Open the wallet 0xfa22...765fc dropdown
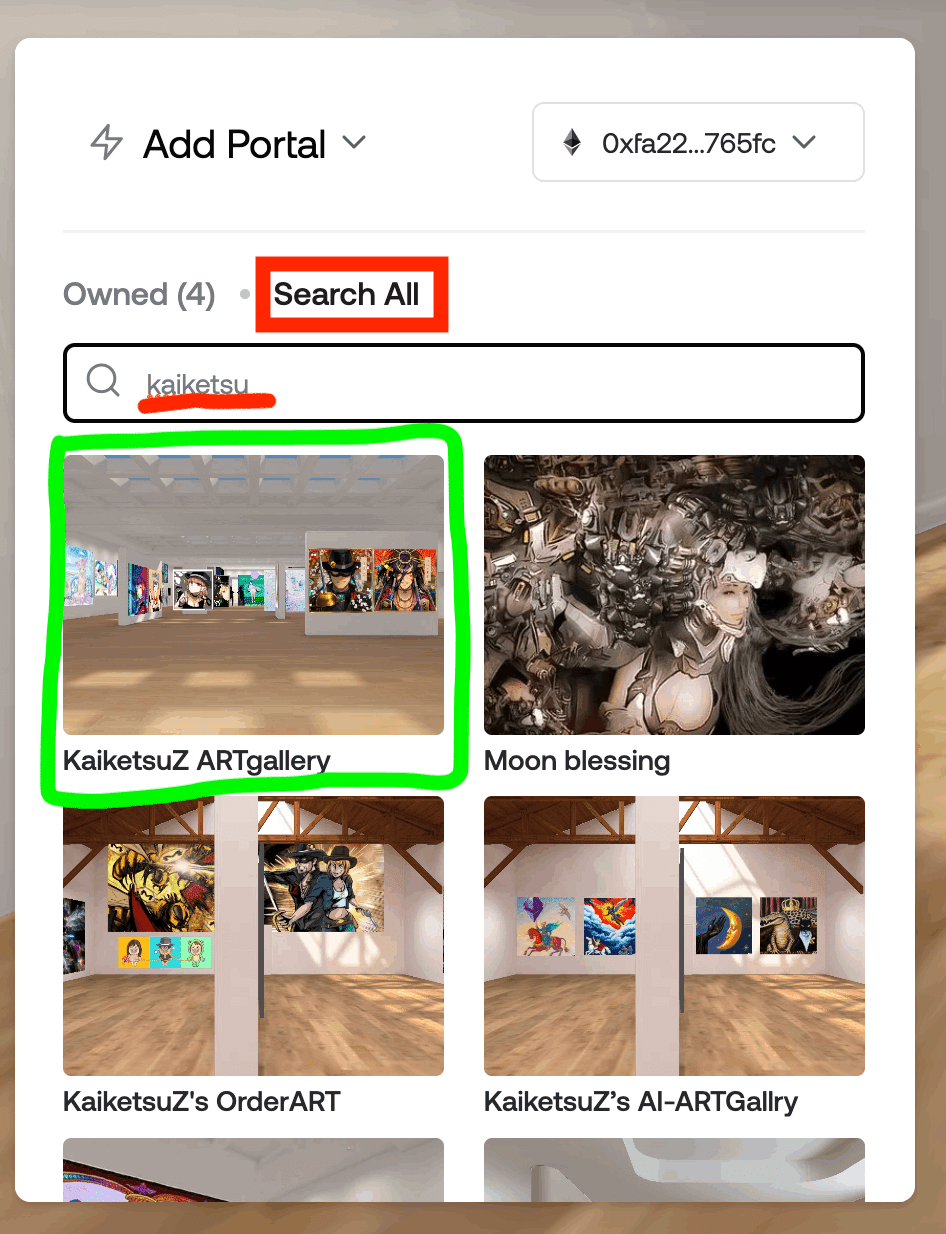This screenshot has width=946, height=1234. 698,142
